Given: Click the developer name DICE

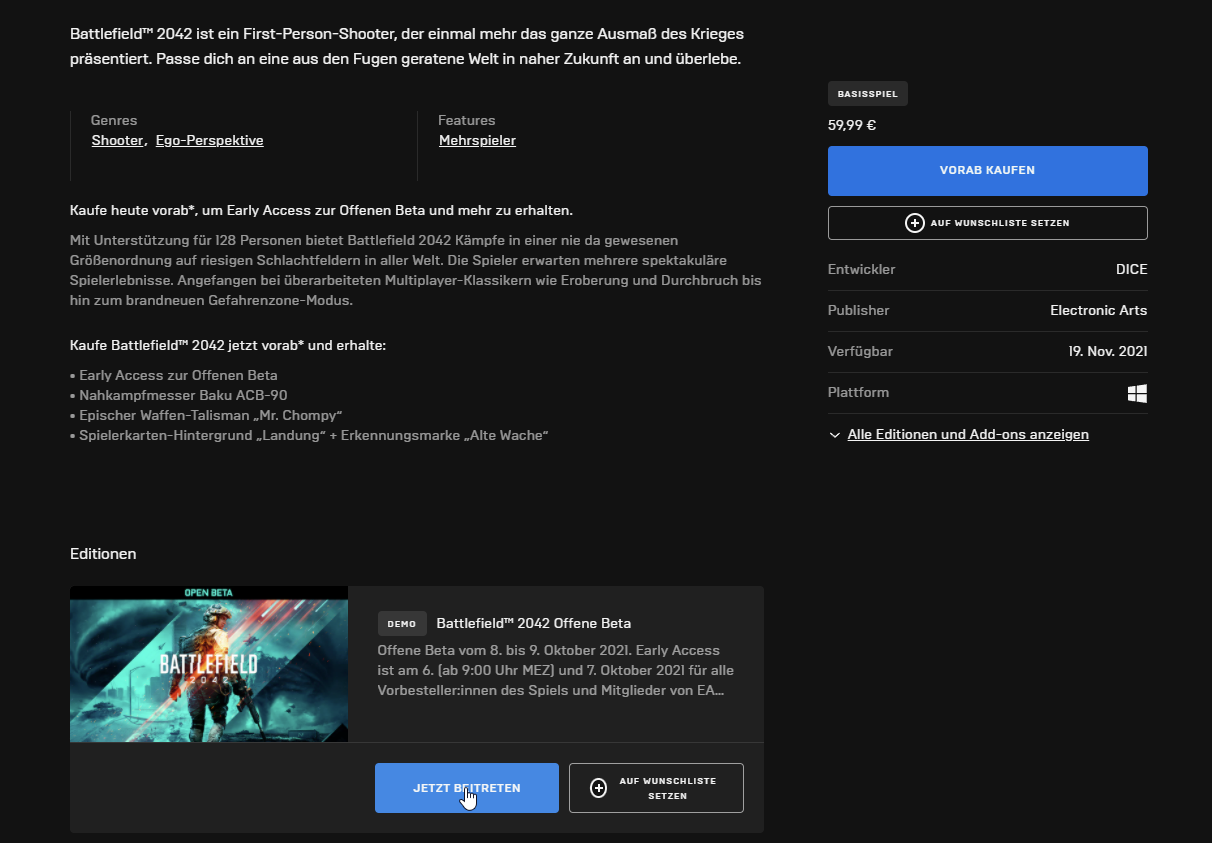Looking at the screenshot, I should (1131, 270).
